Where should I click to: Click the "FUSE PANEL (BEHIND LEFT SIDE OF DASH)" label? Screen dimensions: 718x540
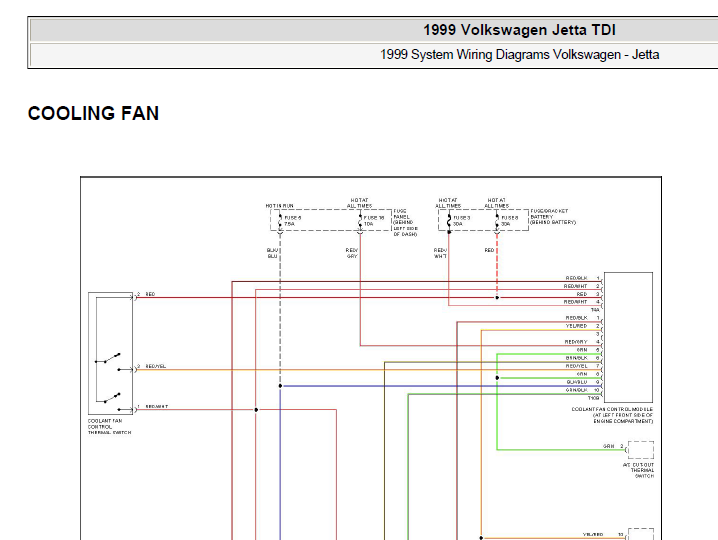[x=405, y=223]
